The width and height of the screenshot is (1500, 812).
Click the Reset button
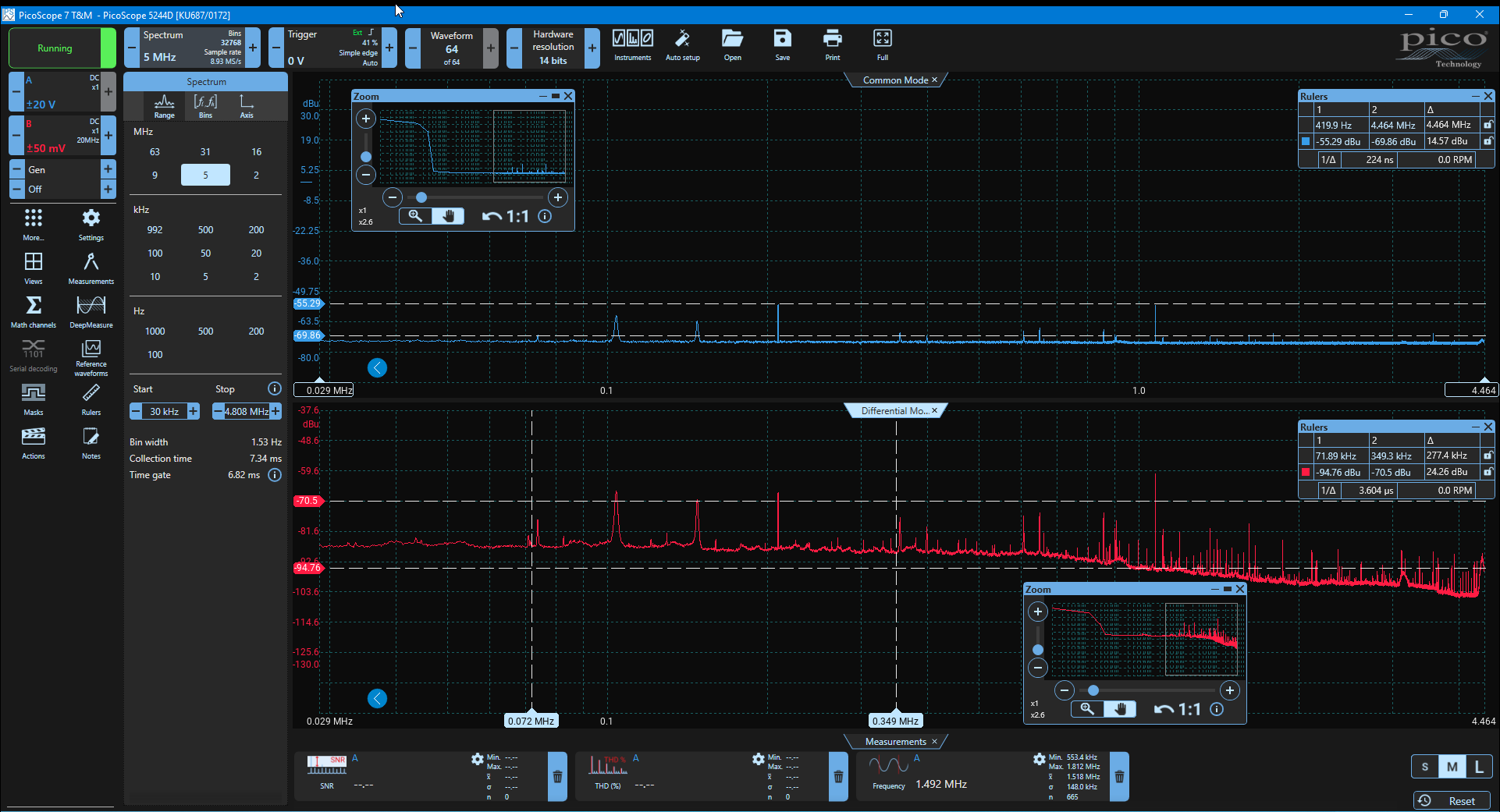1452,801
